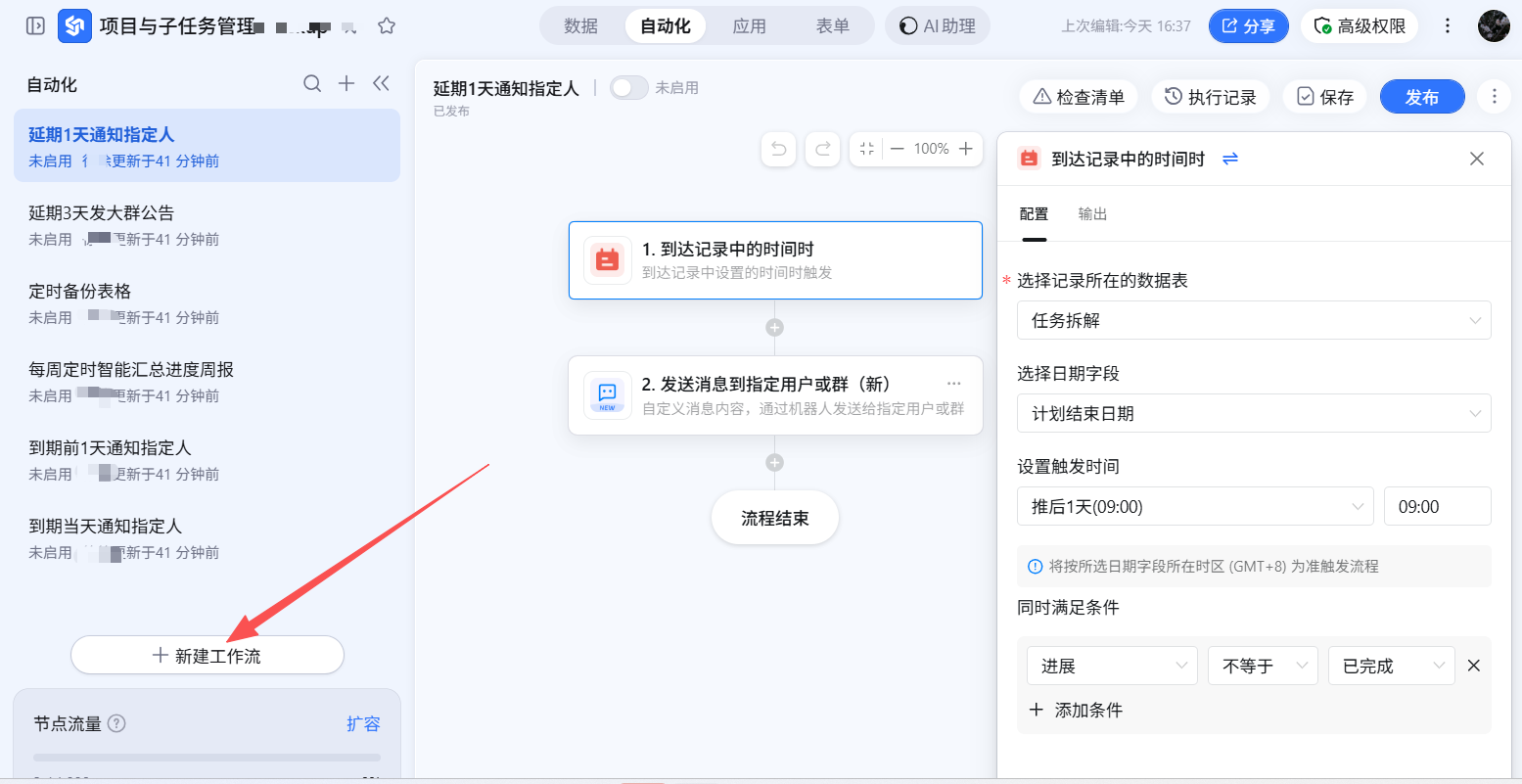Close the trigger configuration panel
Viewport: 1522px width, 784px height.
click(1477, 159)
